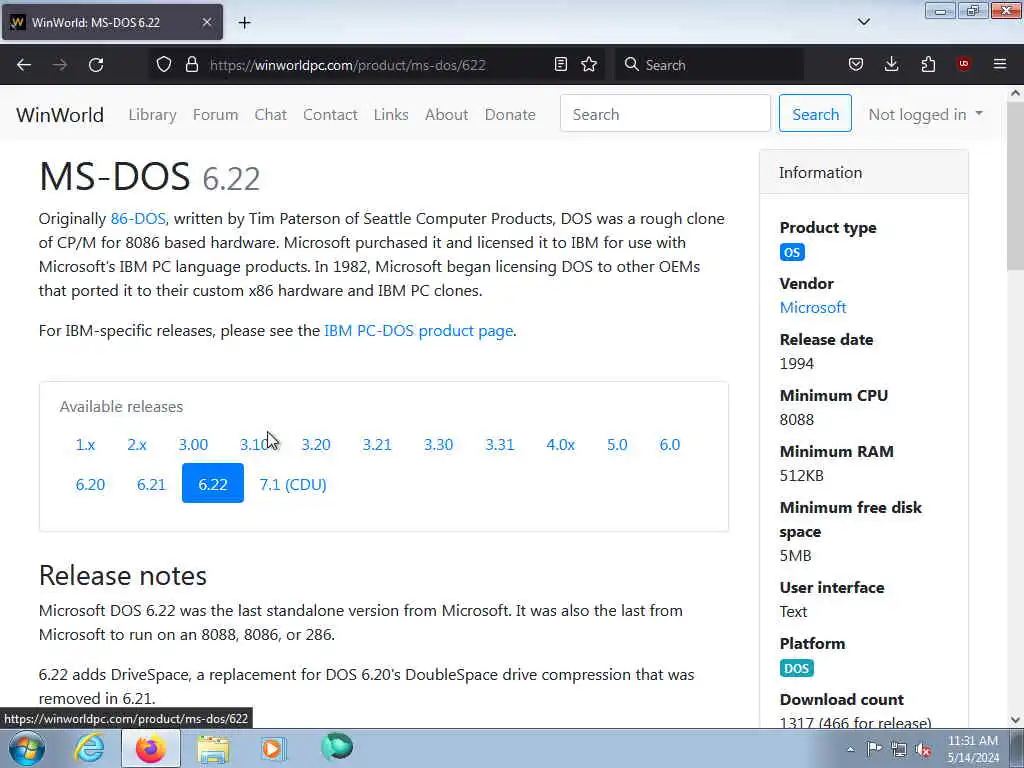Select release 3.31
The height and width of the screenshot is (768, 1024).
pos(500,444)
